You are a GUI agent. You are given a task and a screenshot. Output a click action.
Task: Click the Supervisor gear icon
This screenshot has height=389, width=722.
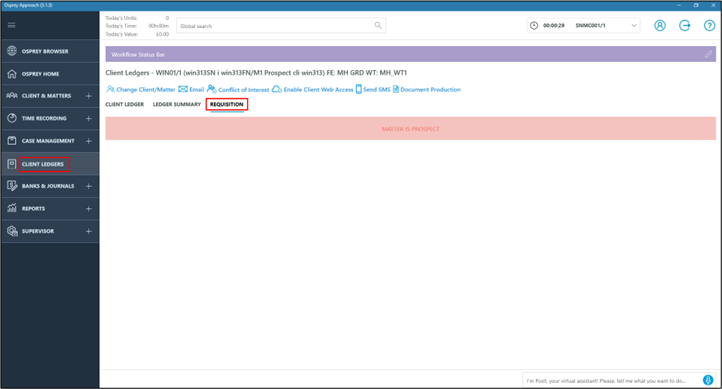[12, 231]
